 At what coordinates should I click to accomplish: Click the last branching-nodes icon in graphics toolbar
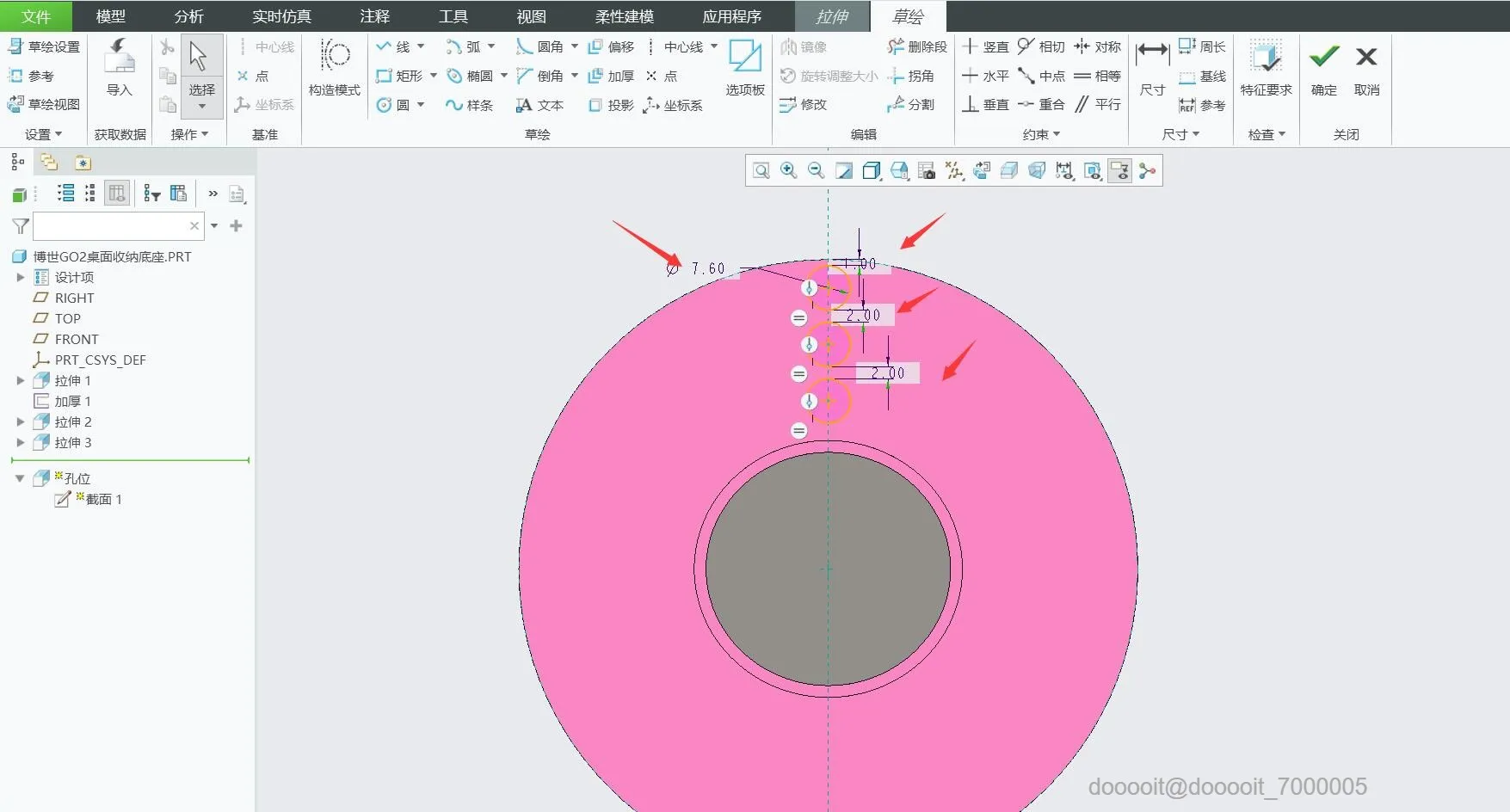click(x=1147, y=171)
